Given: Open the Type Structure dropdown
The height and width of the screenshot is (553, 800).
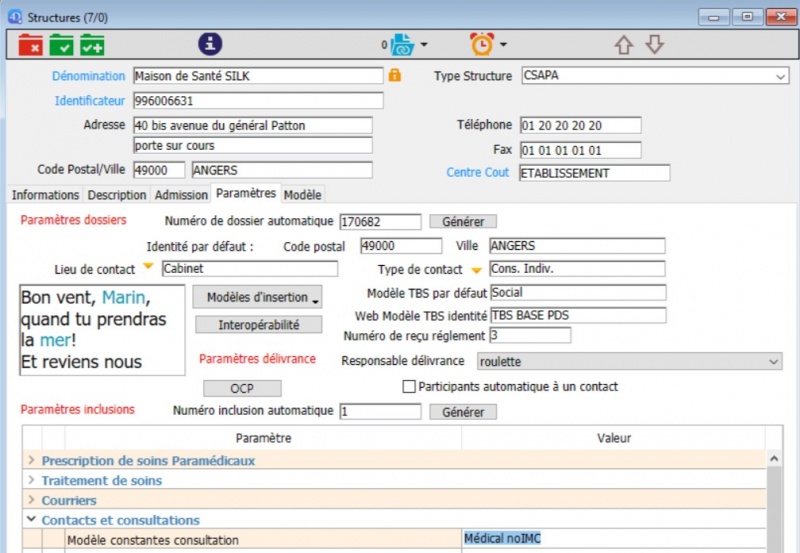Looking at the screenshot, I should pos(780,76).
